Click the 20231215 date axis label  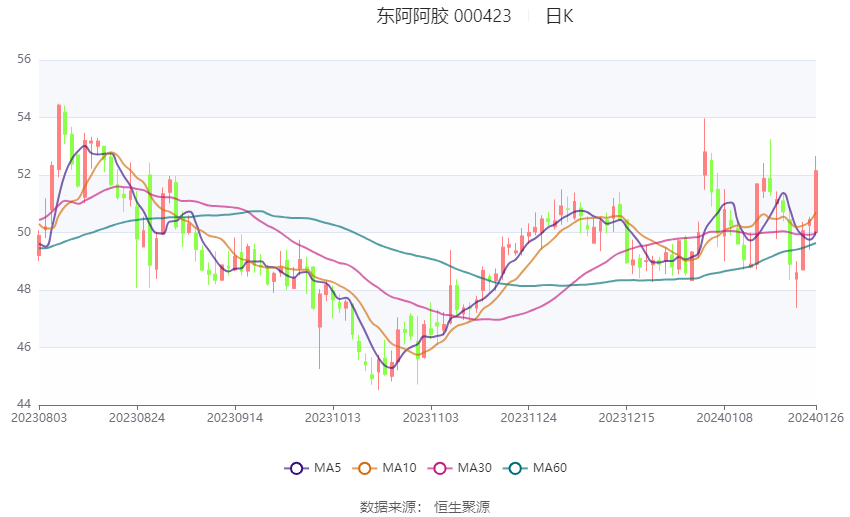[626, 418]
